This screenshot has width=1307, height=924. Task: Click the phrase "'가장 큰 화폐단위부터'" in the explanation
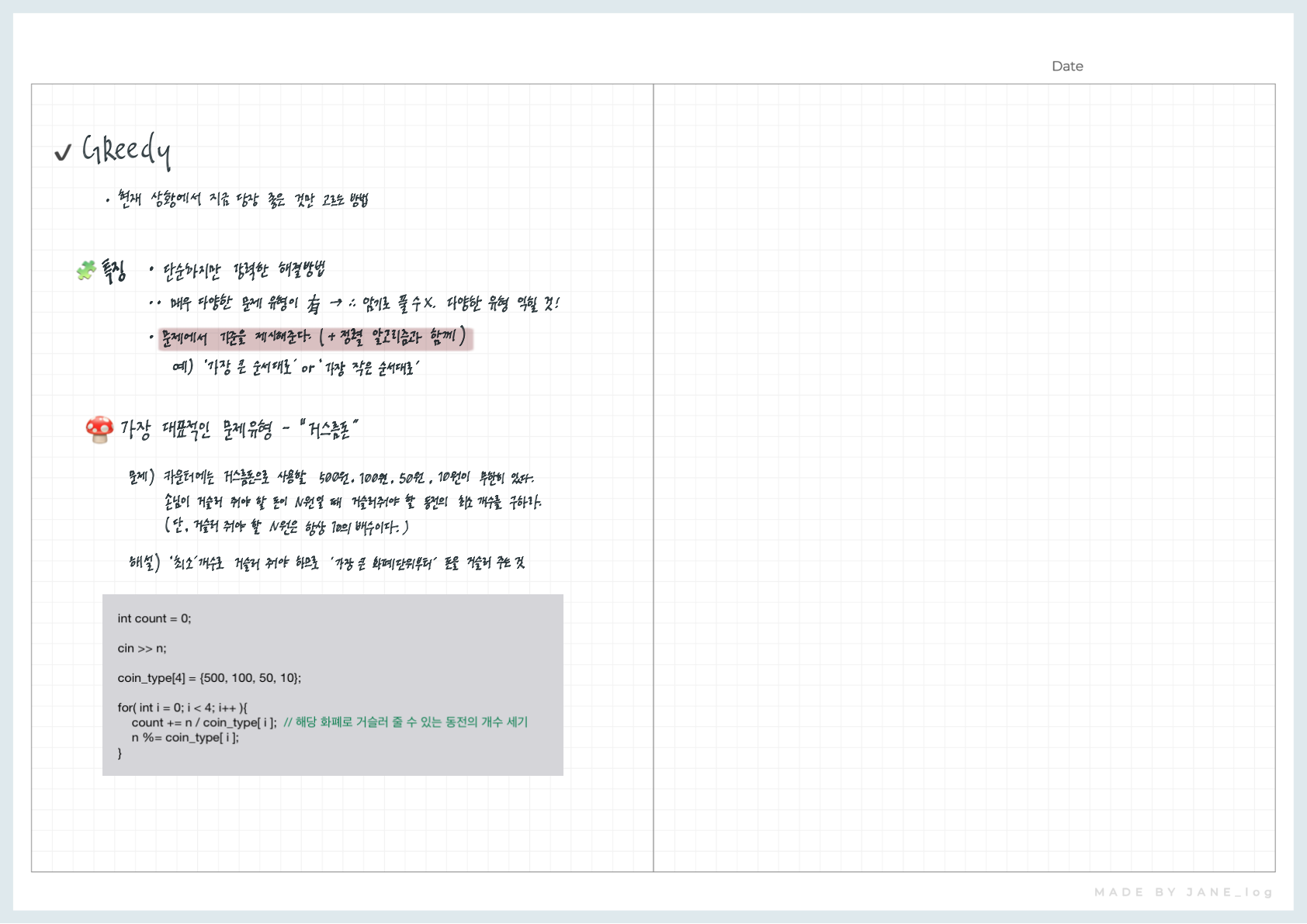point(384,563)
